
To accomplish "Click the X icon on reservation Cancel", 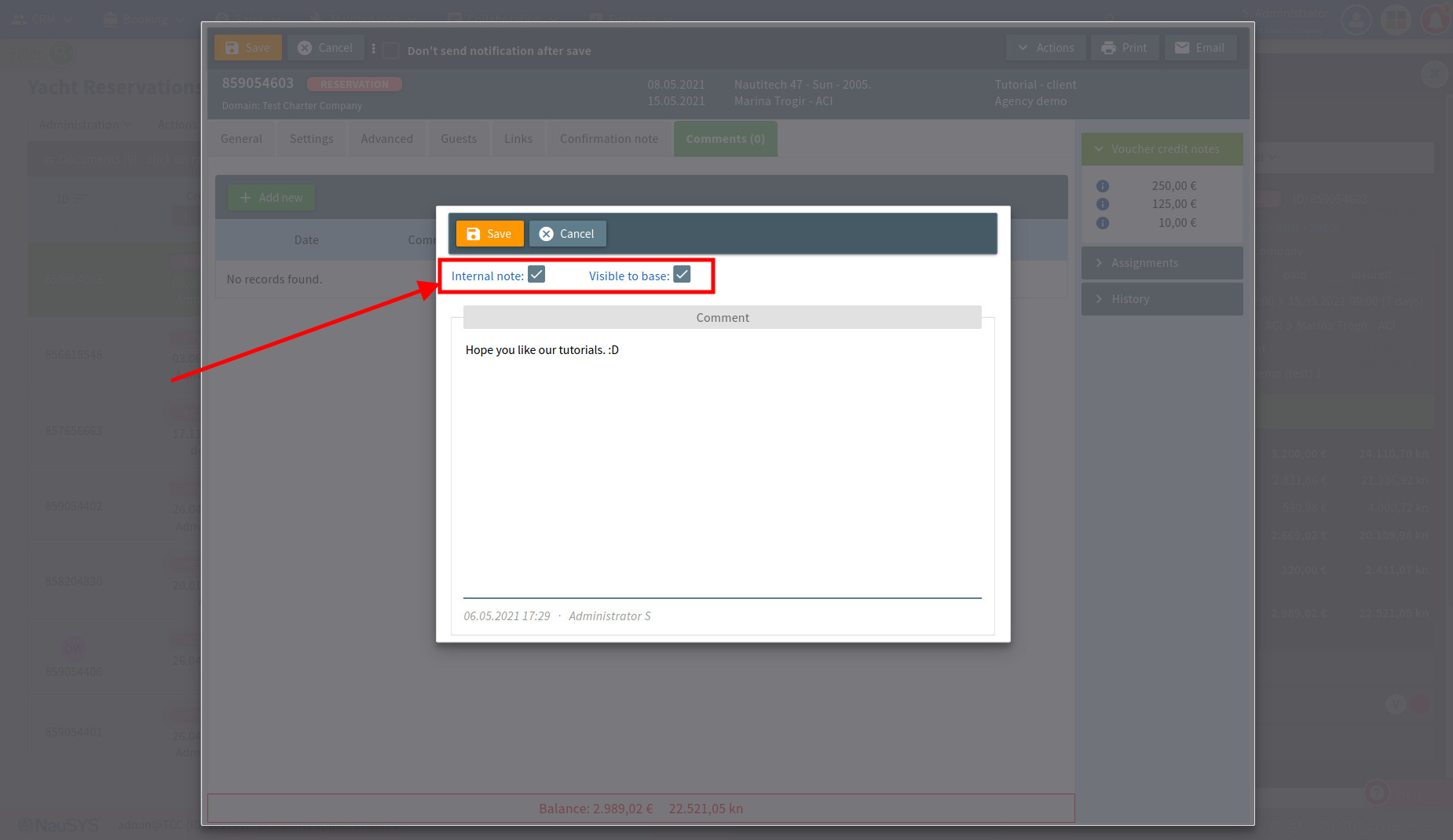I will click(x=305, y=48).
